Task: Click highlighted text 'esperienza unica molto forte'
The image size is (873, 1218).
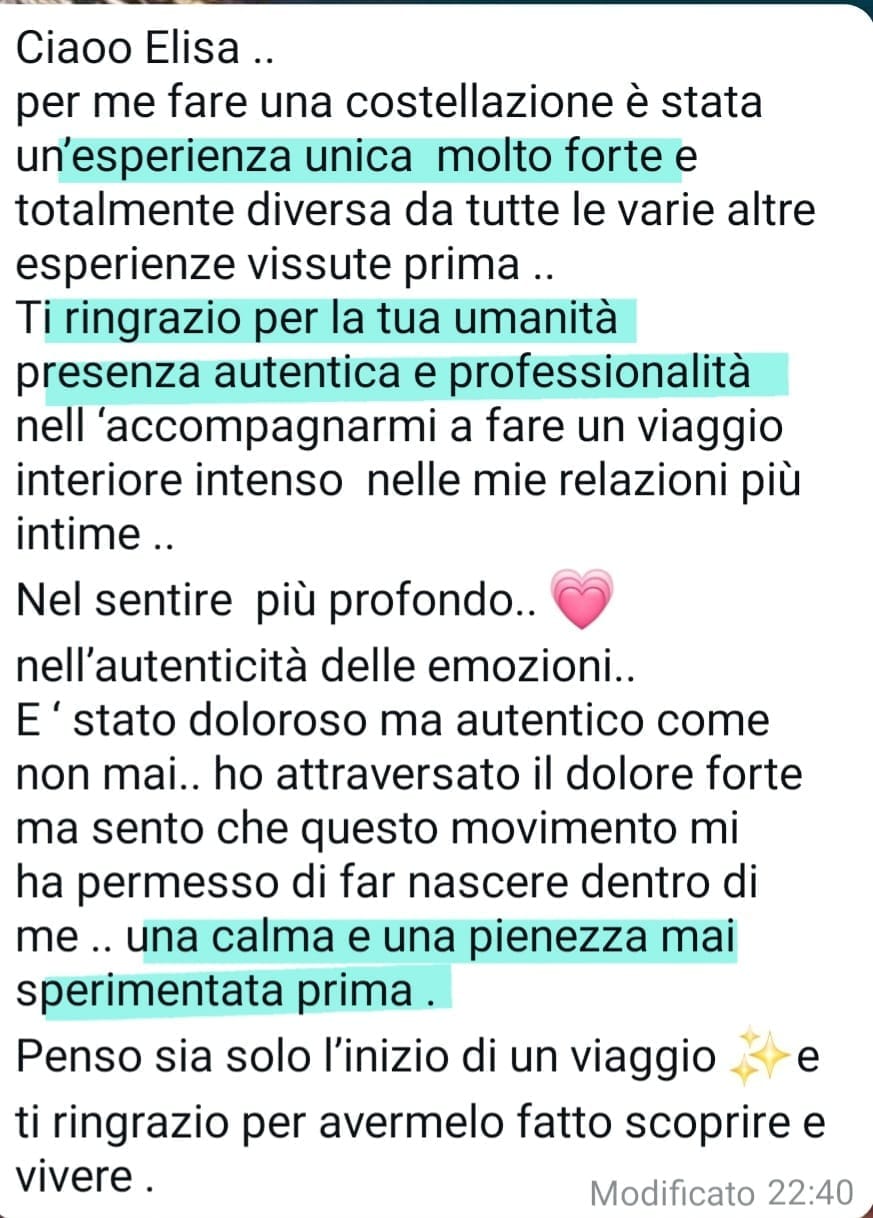Action: (x=372, y=157)
